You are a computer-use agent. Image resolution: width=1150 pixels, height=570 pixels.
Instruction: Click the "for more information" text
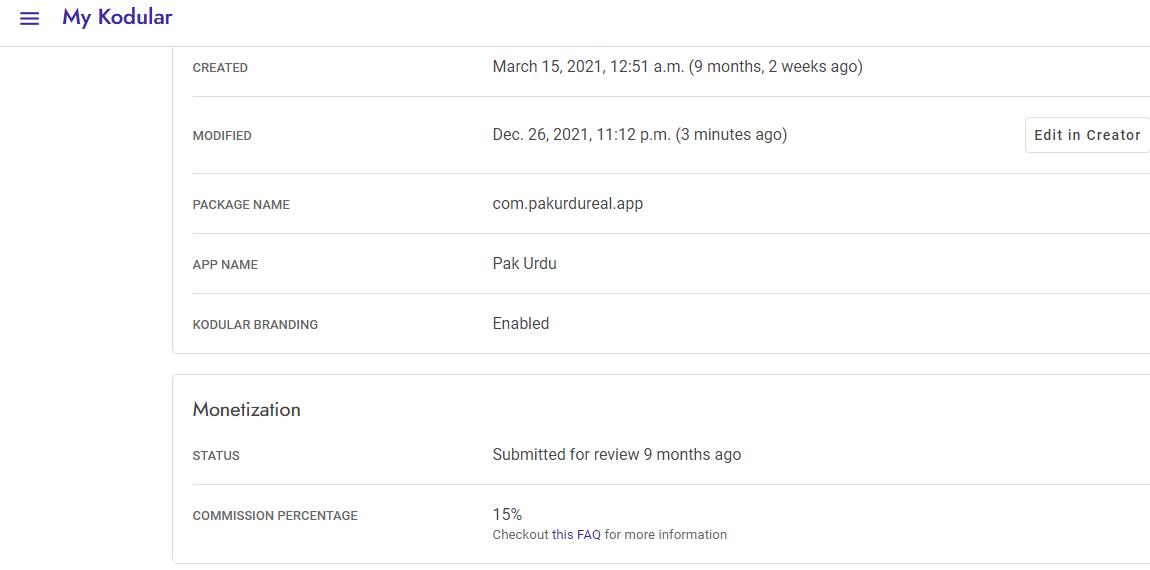tap(665, 535)
